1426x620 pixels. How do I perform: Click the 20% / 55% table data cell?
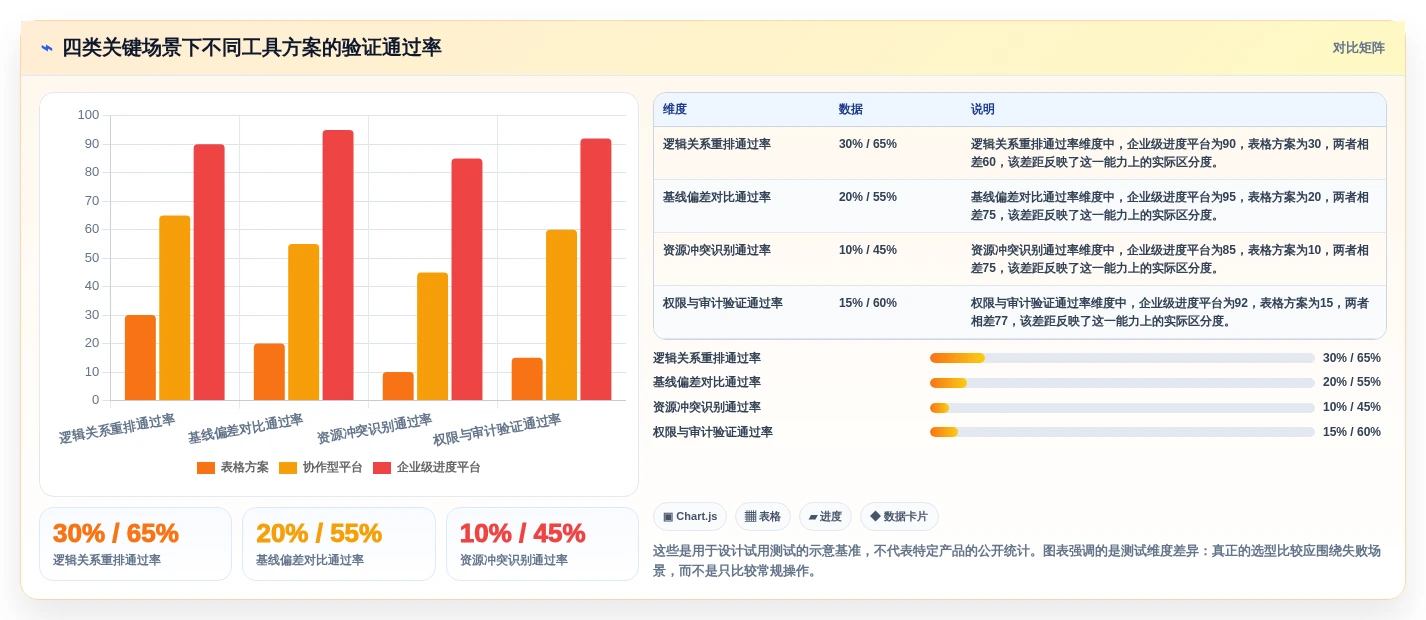click(868, 197)
